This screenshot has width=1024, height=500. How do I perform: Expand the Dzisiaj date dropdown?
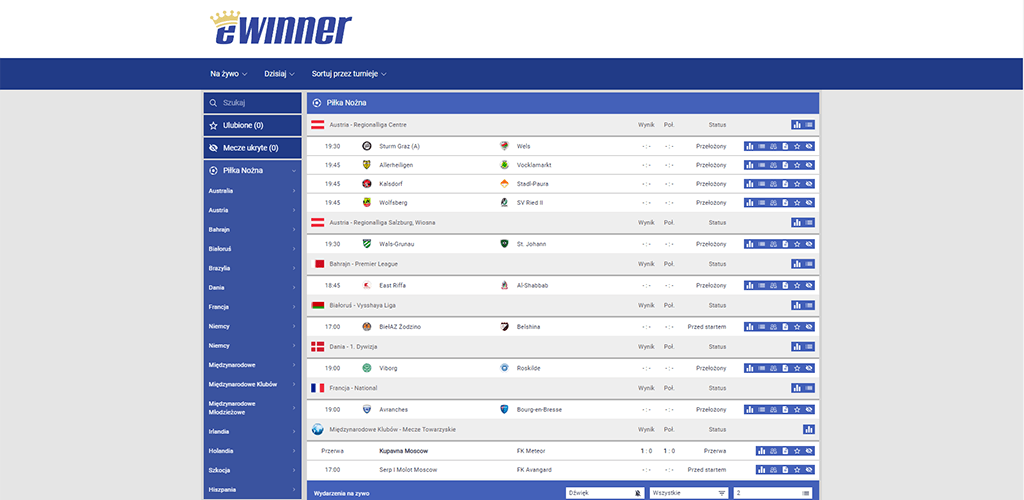click(280, 74)
